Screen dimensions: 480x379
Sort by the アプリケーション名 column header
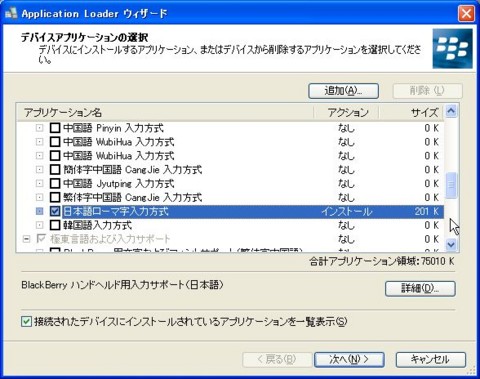point(165,112)
